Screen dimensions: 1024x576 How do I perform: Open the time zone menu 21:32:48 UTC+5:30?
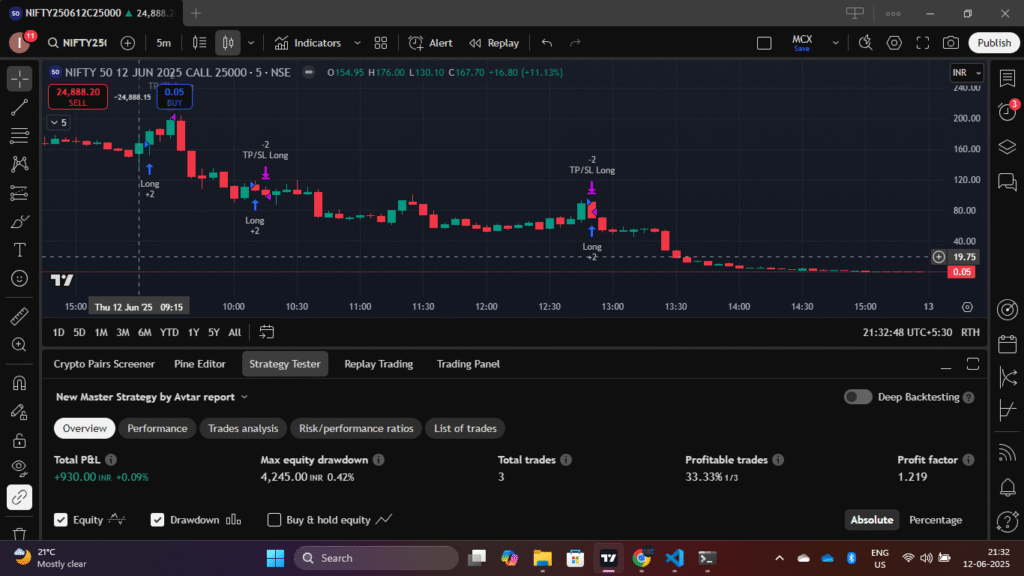pyautogui.click(x=907, y=332)
